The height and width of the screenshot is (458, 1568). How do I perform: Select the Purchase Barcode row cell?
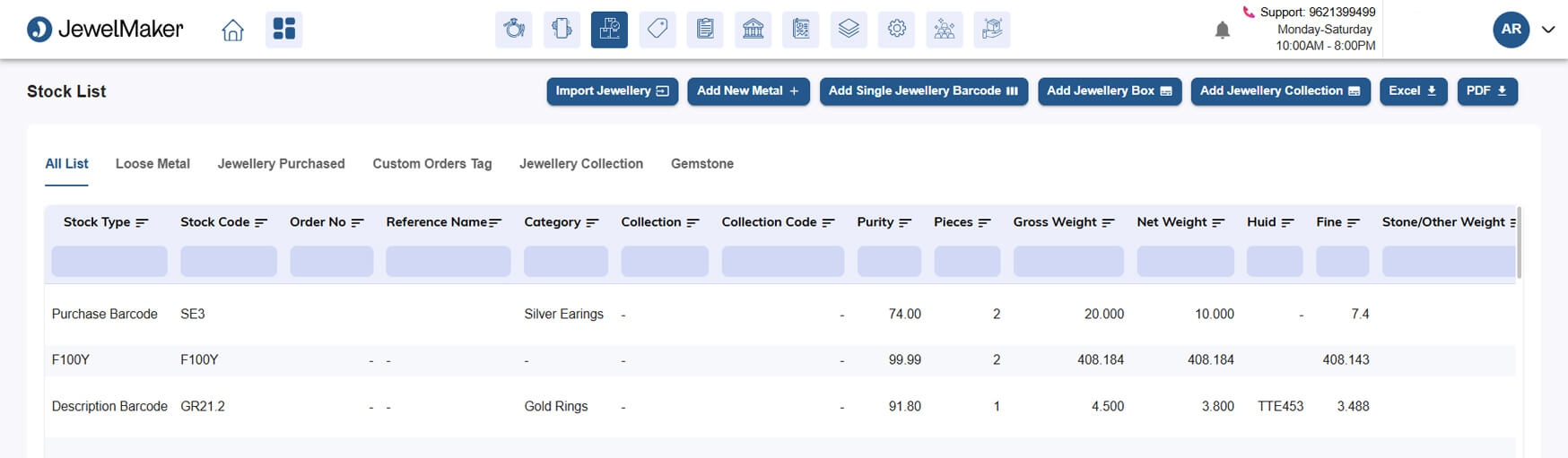[x=104, y=315]
